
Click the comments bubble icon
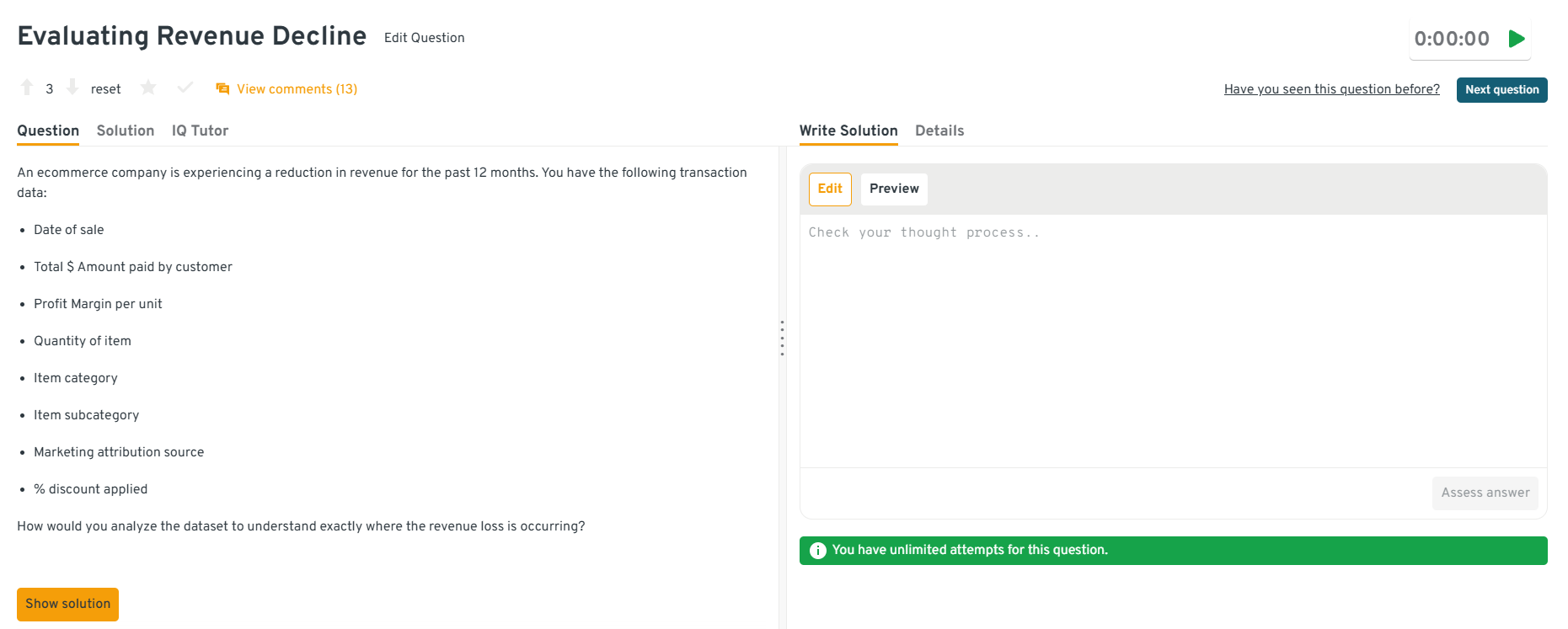click(222, 89)
